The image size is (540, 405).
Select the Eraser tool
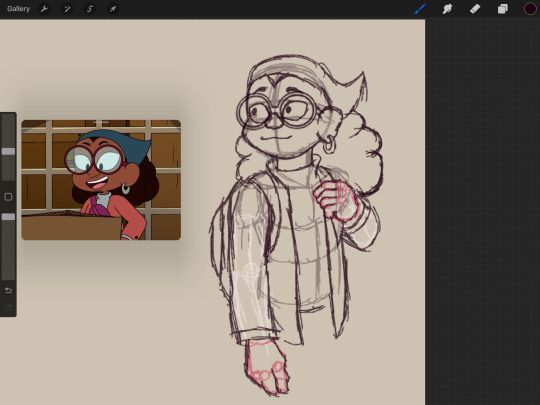point(475,9)
